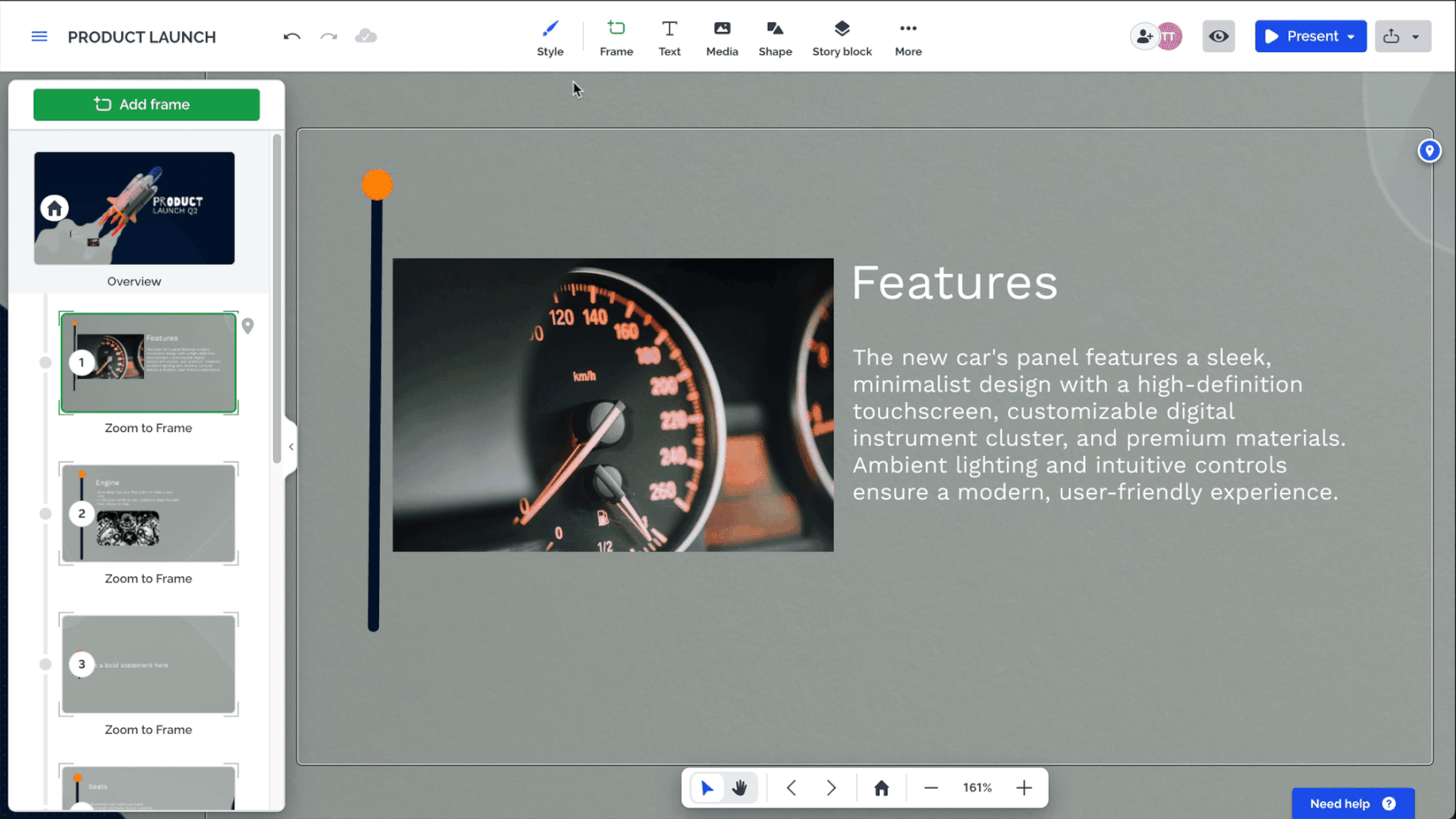Viewport: 1456px width, 819px height.
Task: Toggle the preview eye icon
Action: 1218,36
